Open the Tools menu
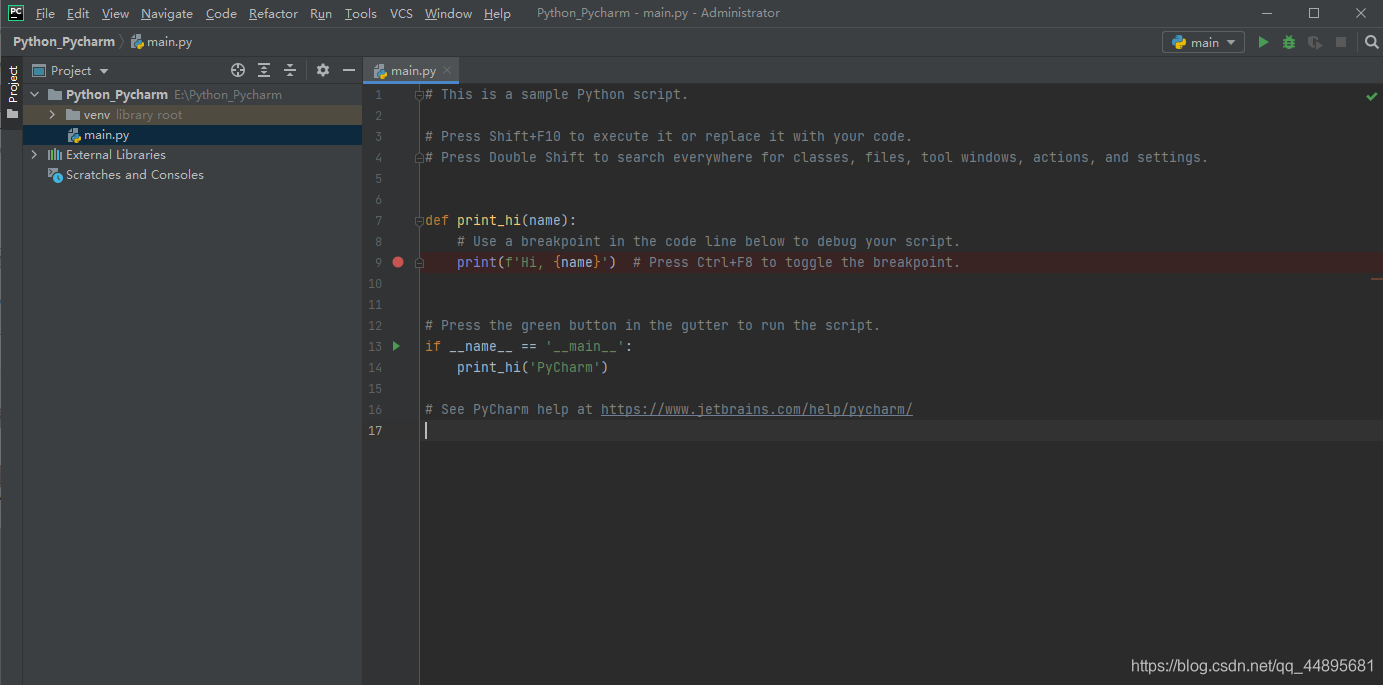Viewport: 1383px width, 685px height. click(361, 13)
